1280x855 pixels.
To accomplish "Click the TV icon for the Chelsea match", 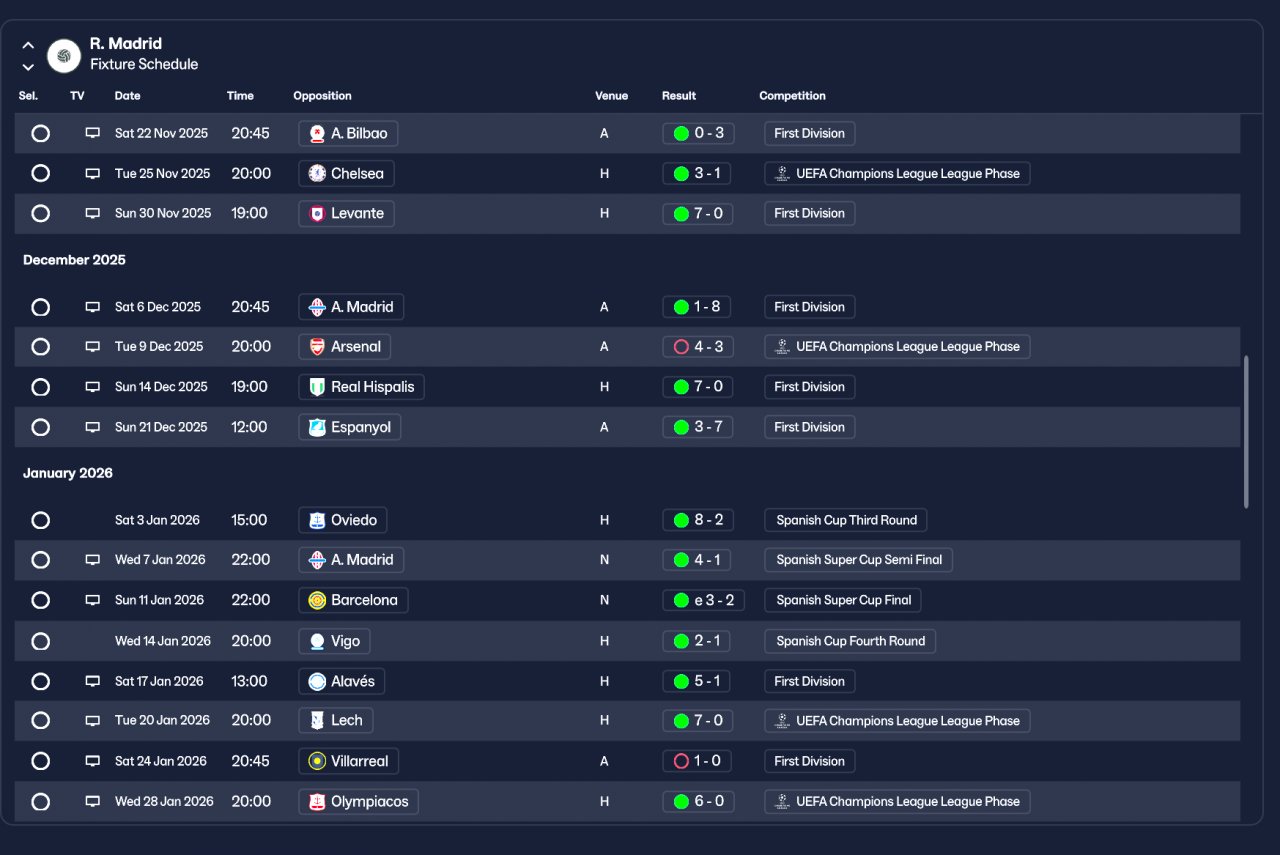I will pyautogui.click(x=93, y=173).
